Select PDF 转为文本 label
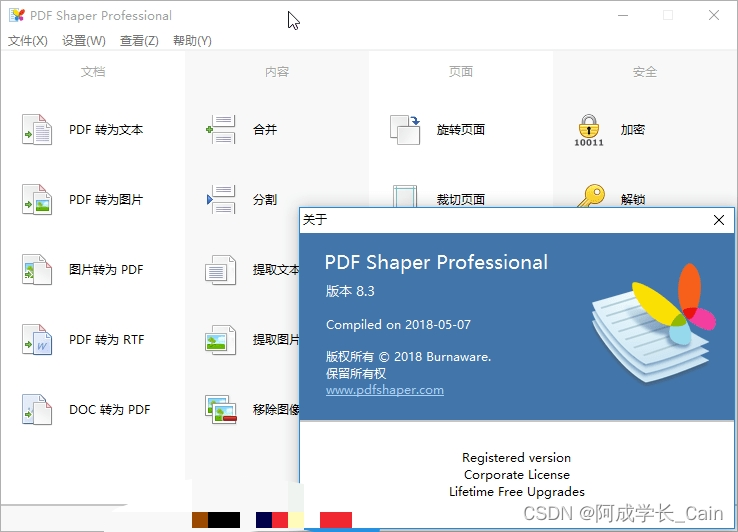 pos(106,129)
